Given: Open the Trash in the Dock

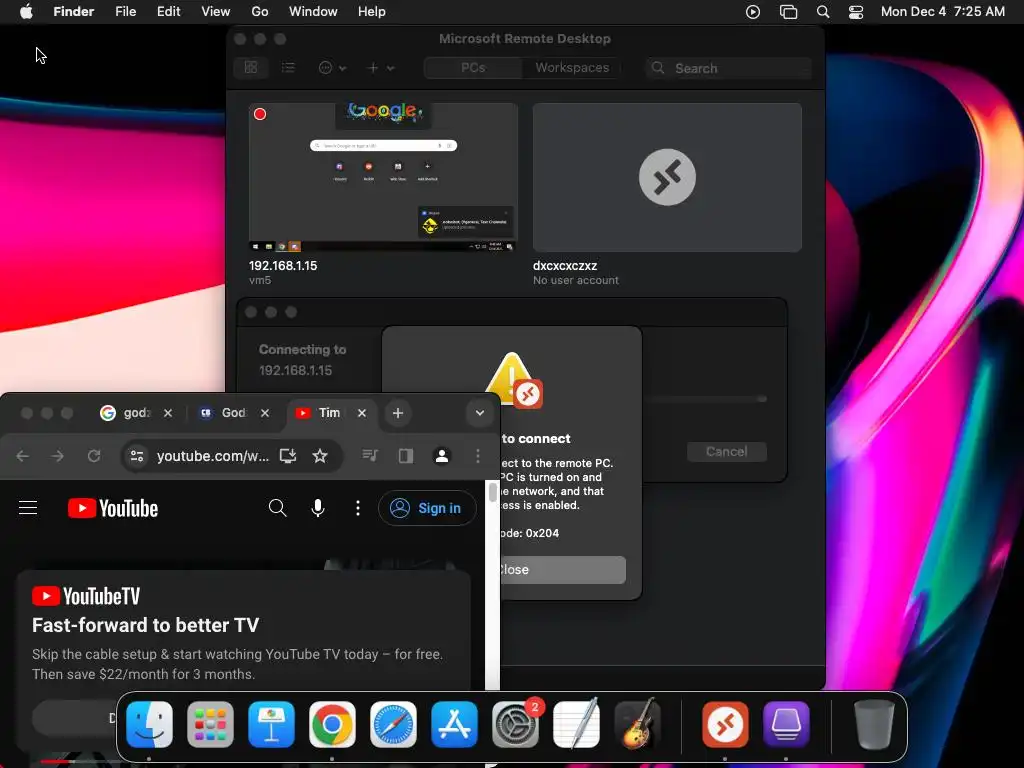Looking at the screenshot, I should pyautogui.click(x=874, y=724).
